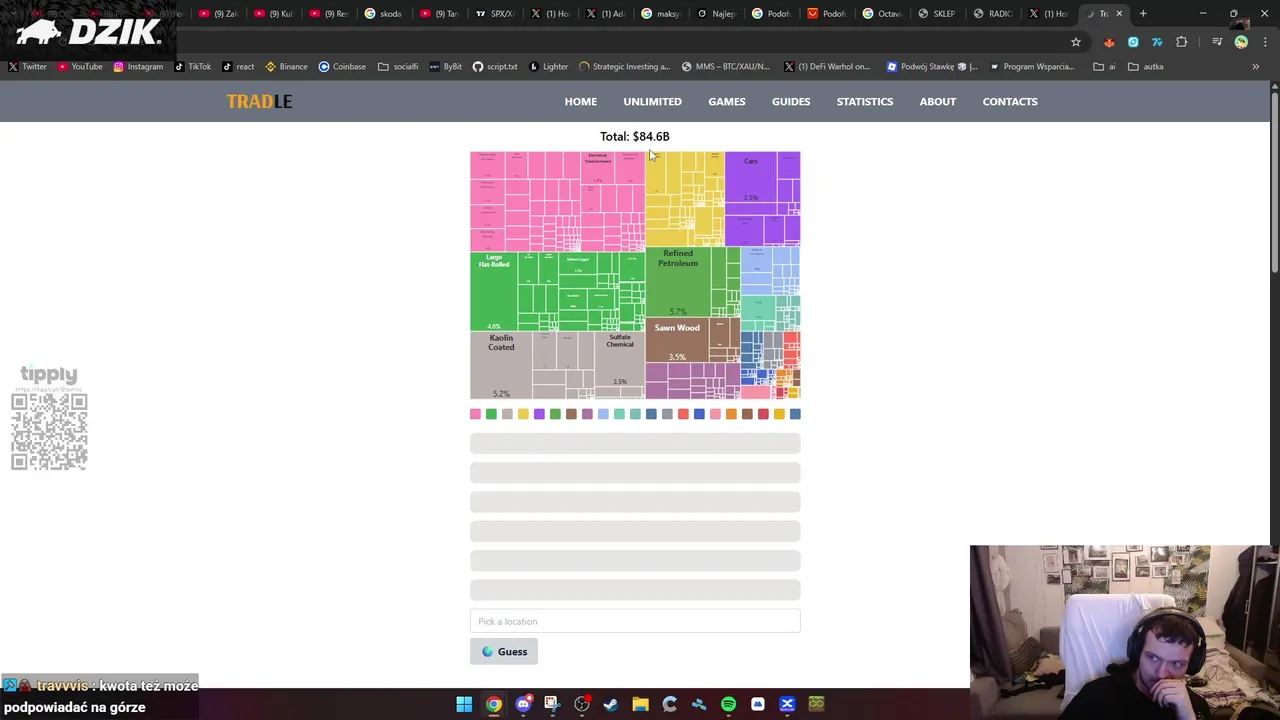Bookmark this page with the star icon
1280x720 pixels.
click(x=1076, y=42)
